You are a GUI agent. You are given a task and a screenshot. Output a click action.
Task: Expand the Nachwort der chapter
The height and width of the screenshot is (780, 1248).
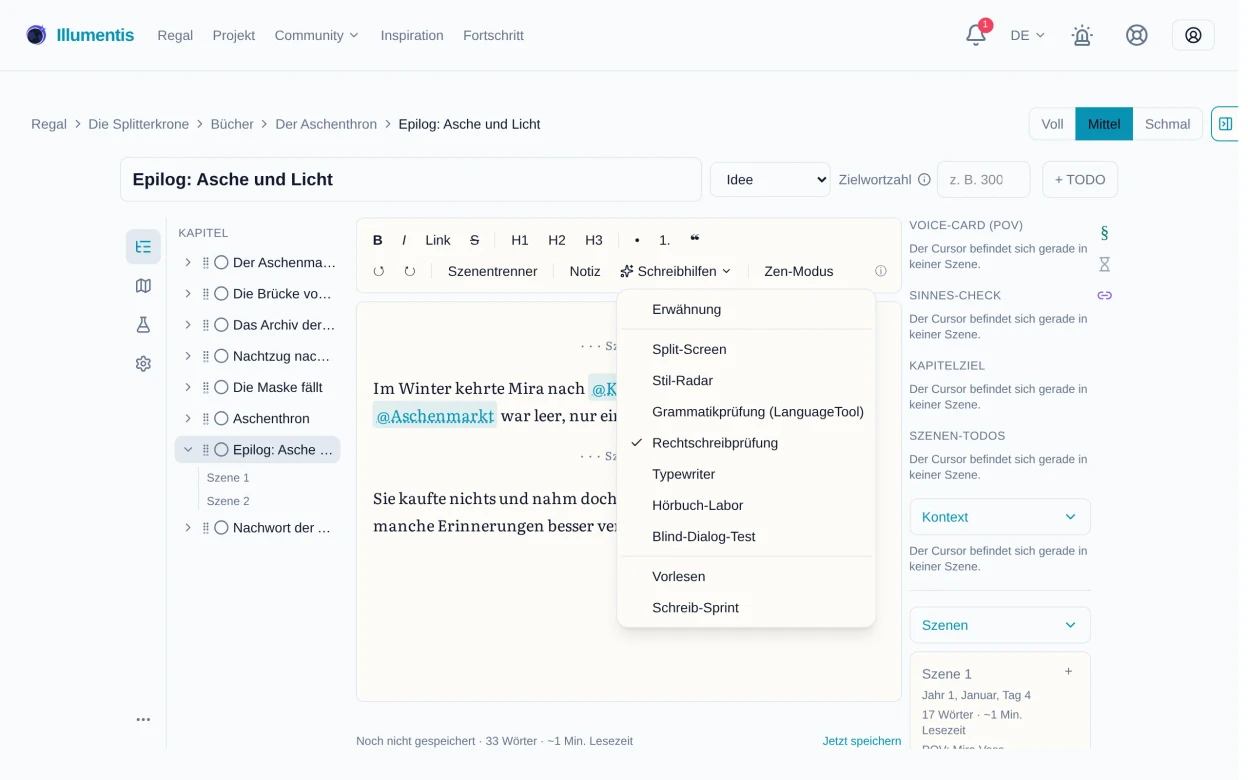tap(188, 528)
